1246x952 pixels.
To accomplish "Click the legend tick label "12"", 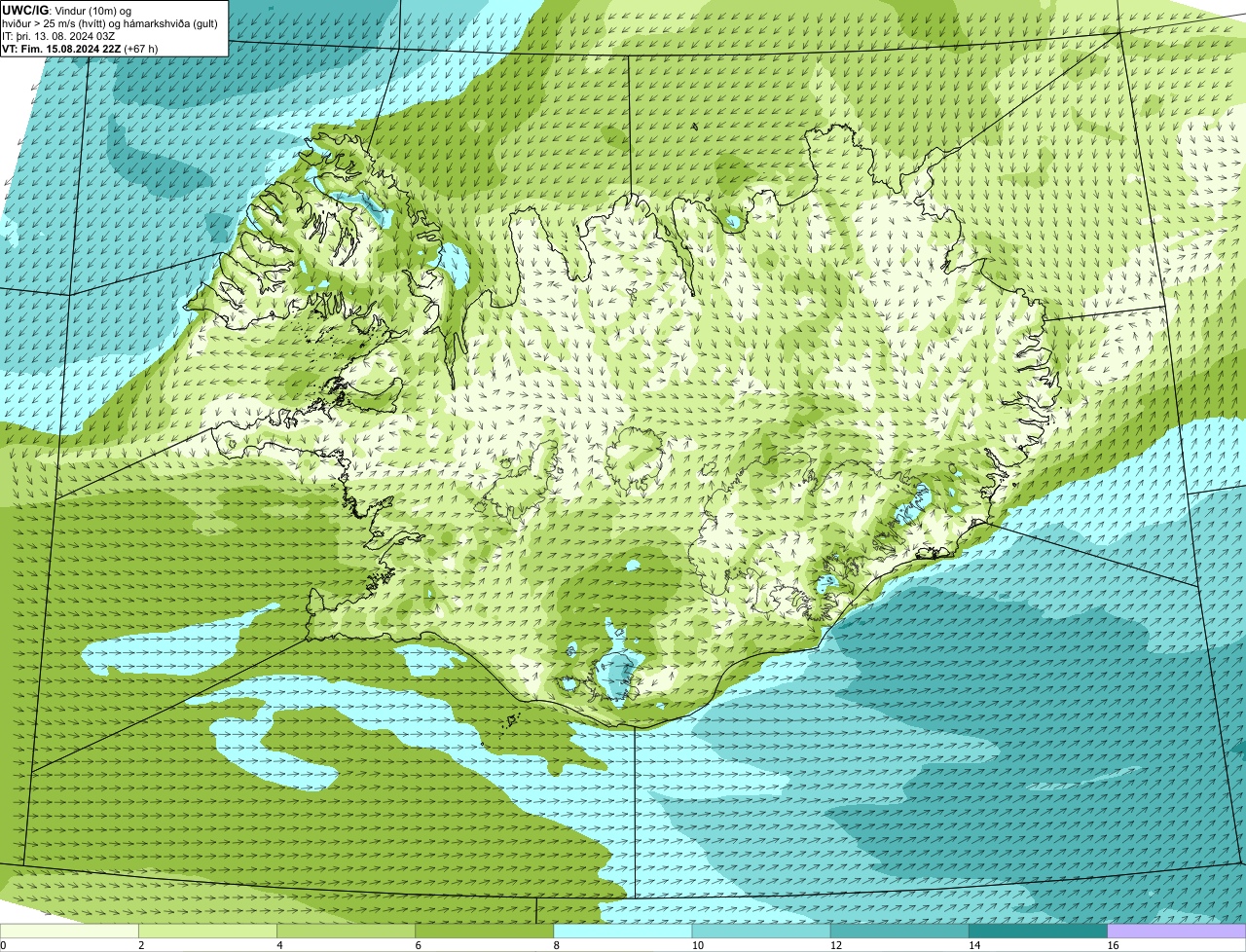I will point(835,945).
